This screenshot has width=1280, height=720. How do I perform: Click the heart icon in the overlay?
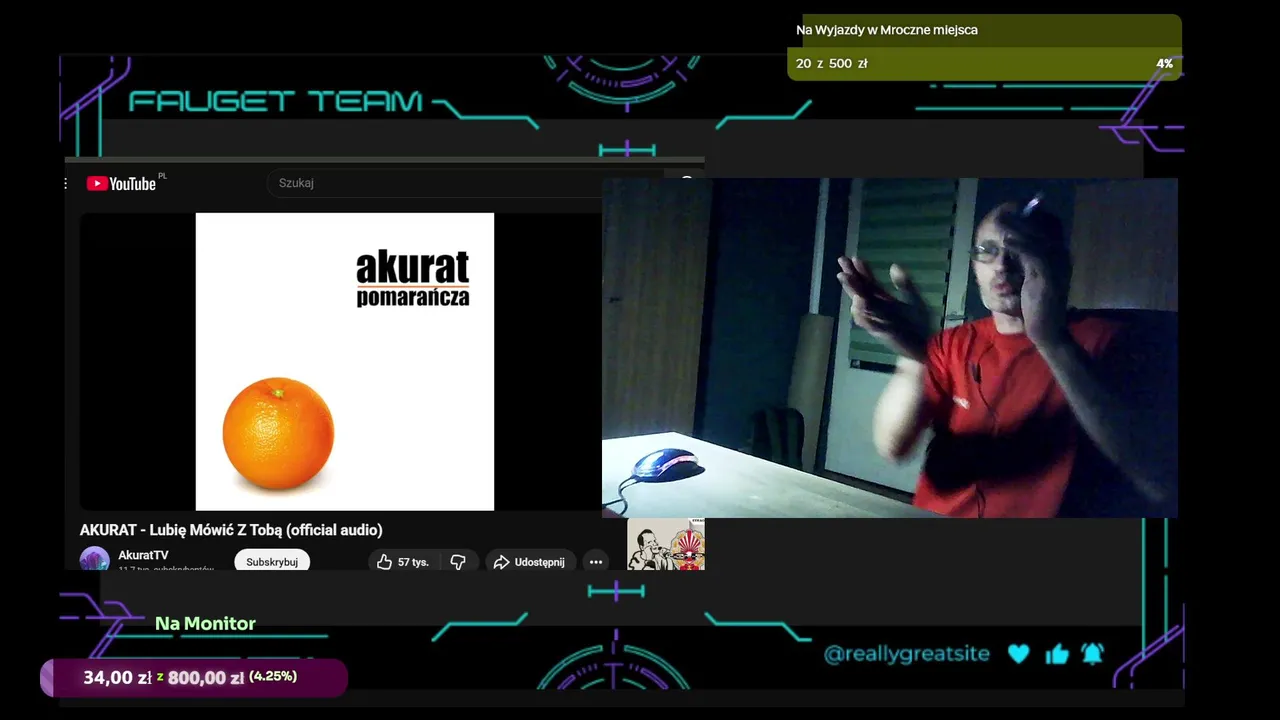1019,654
